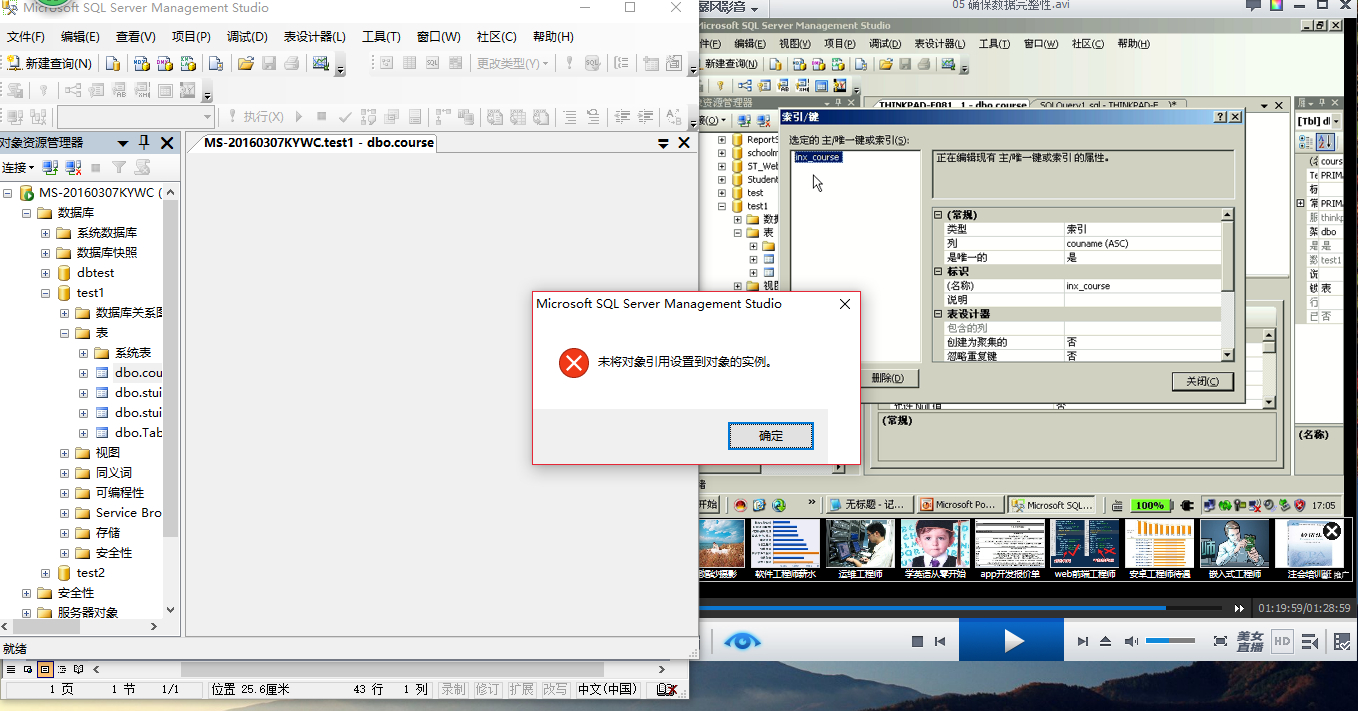The height and width of the screenshot is (711, 1358).
Task: Toggle Object Explorer auto-hide pin
Action: click(x=144, y=143)
